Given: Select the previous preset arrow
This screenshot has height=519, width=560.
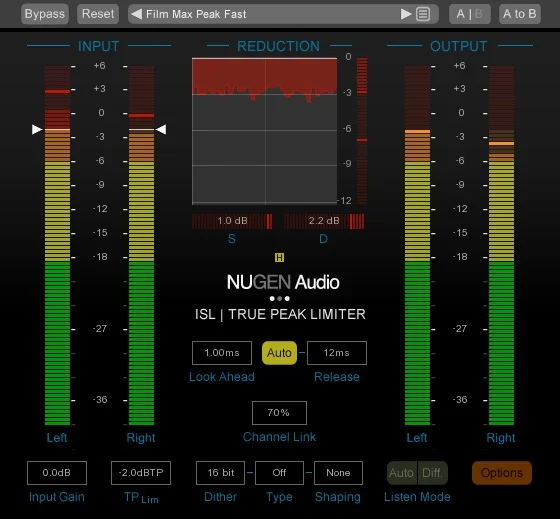Looking at the screenshot, I should pyautogui.click(x=136, y=14).
